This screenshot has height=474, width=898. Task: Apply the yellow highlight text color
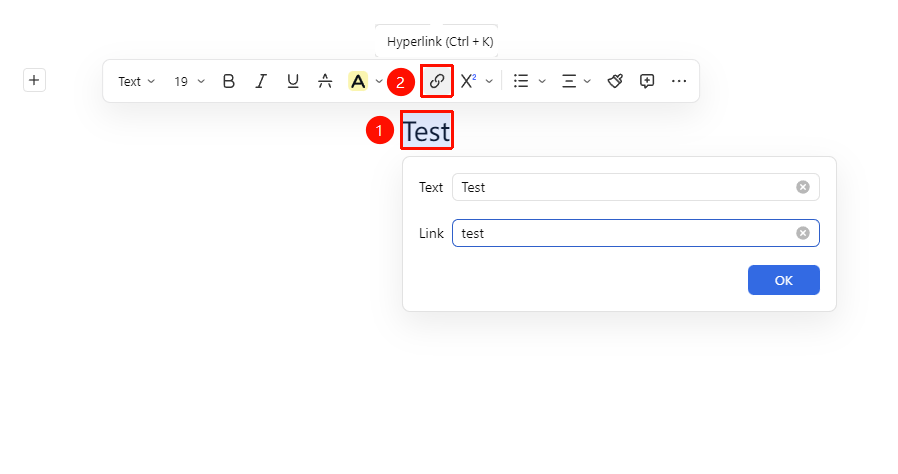[x=358, y=81]
